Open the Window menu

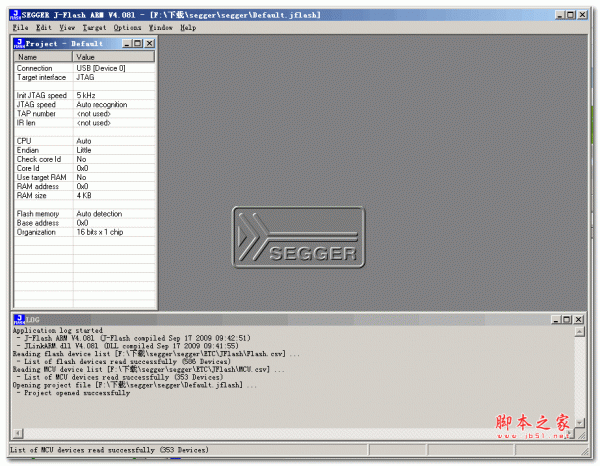click(x=161, y=28)
